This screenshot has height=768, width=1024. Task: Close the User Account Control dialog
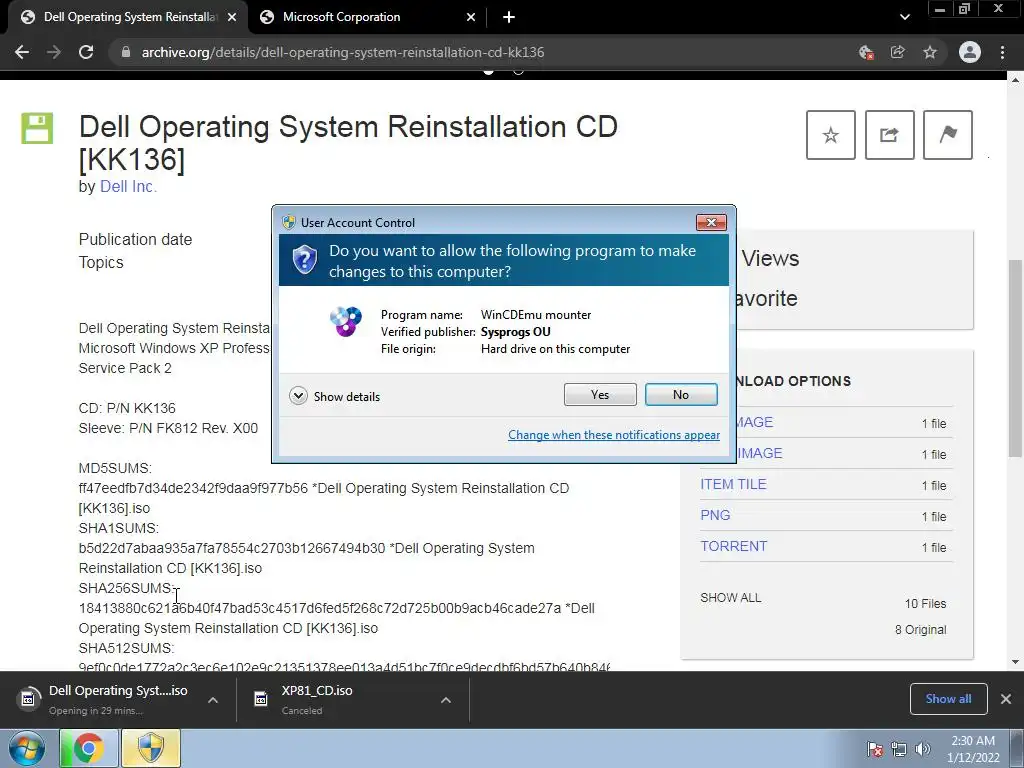(x=711, y=223)
